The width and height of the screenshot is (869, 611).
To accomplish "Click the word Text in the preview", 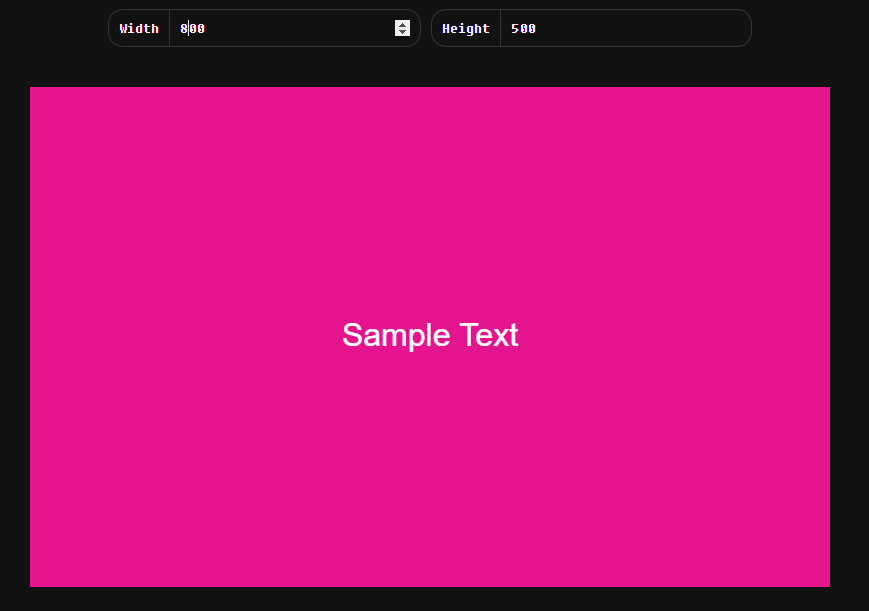I will (x=489, y=335).
